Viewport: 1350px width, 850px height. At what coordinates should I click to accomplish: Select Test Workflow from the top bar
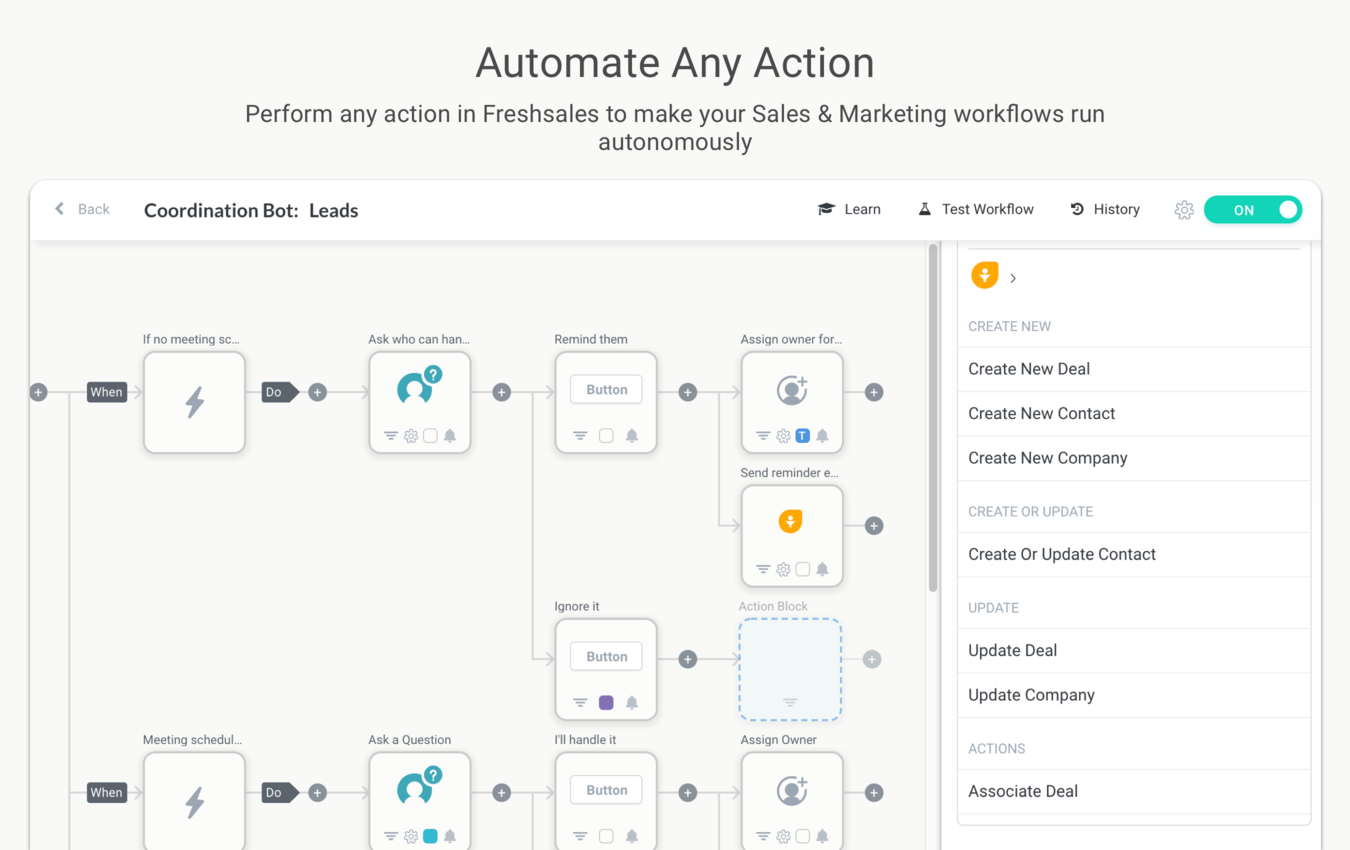pyautogui.click(x=975, y=209)
